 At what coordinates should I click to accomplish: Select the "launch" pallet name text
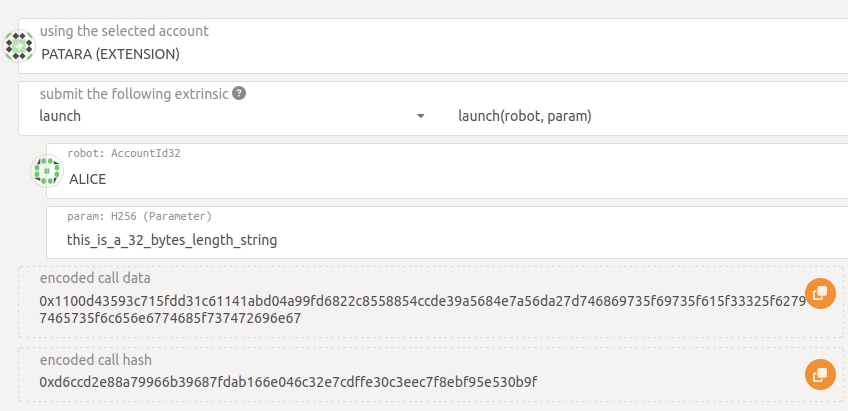coord(60,116)
